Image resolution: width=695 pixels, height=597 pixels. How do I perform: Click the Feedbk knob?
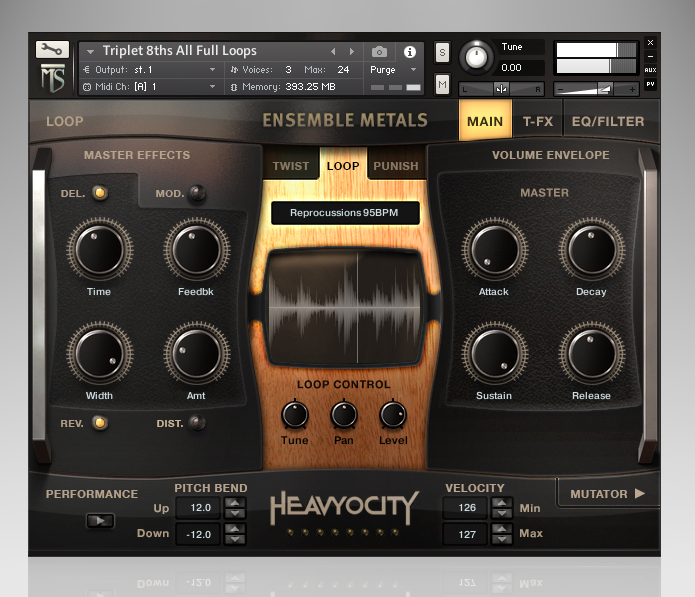coord(197,250)
